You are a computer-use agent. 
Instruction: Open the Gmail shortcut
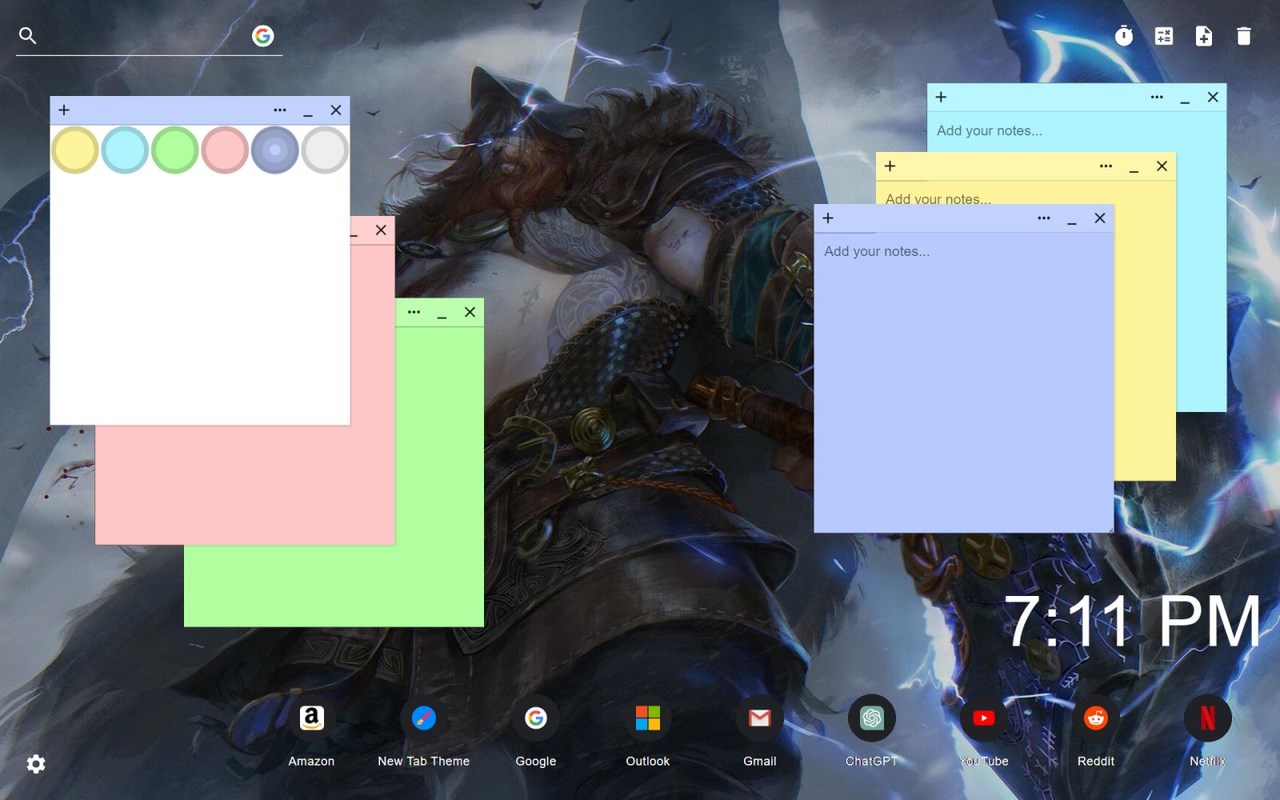tap(760, 731)
